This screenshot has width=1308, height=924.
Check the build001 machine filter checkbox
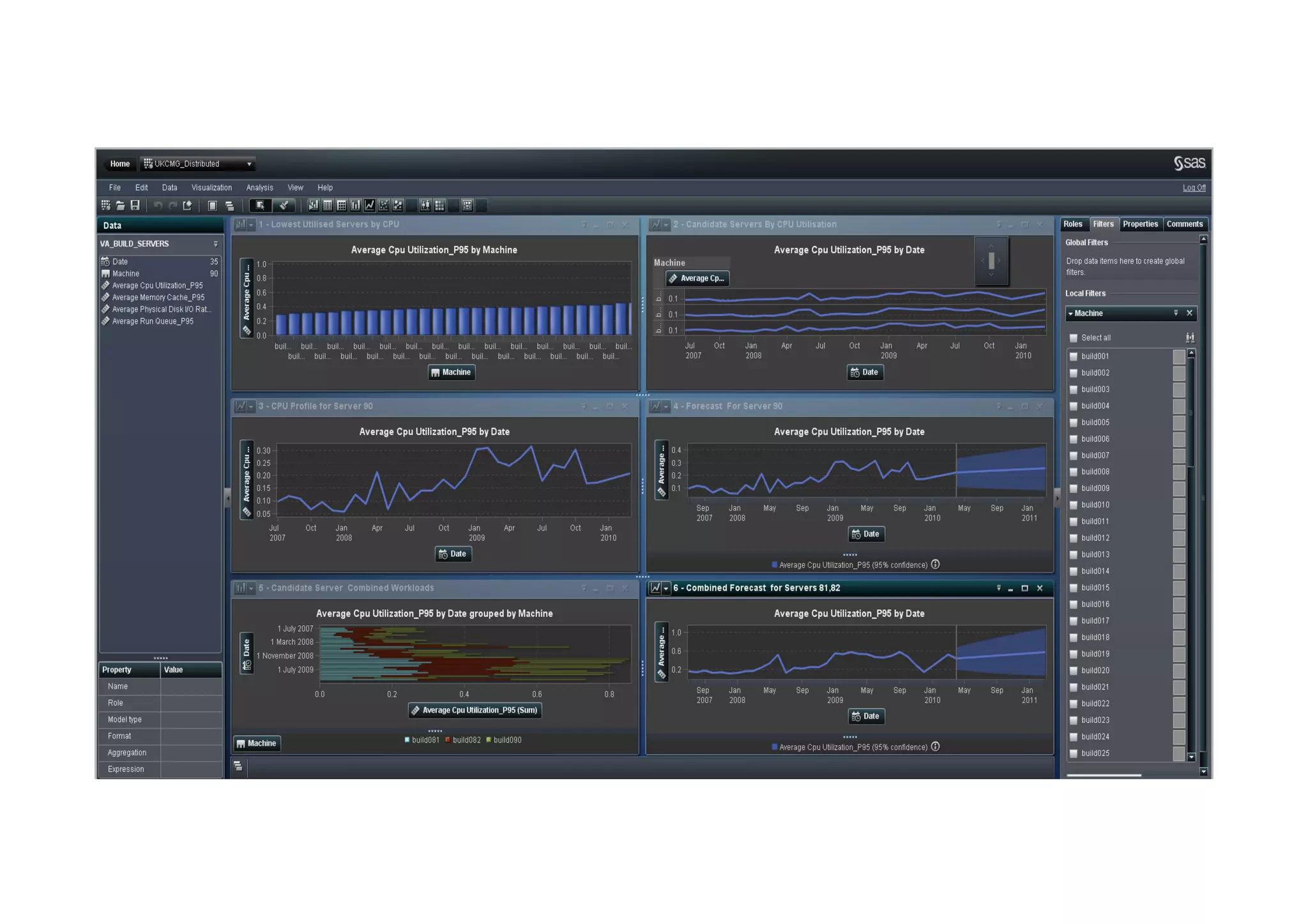pos(1074,356)
